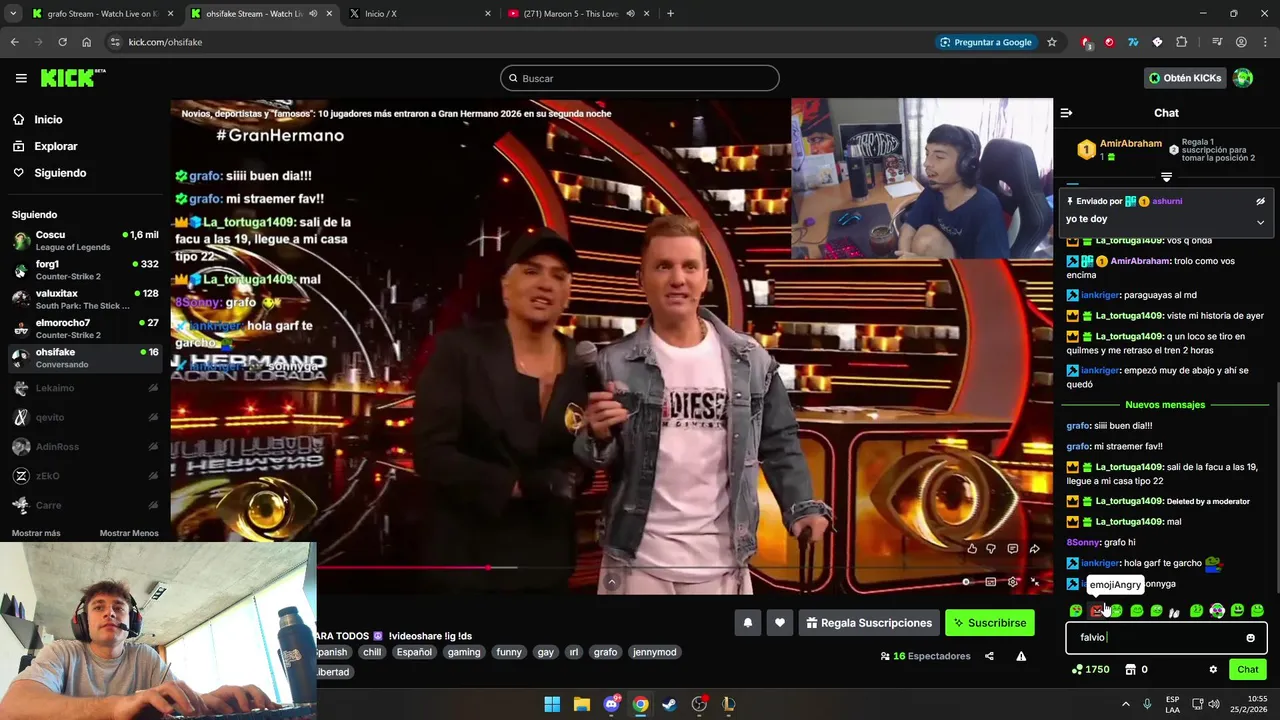Report the stream with the warning triangle
Image resolution: width=1280 pixels, height=720 pixels.
point(1021,656)
